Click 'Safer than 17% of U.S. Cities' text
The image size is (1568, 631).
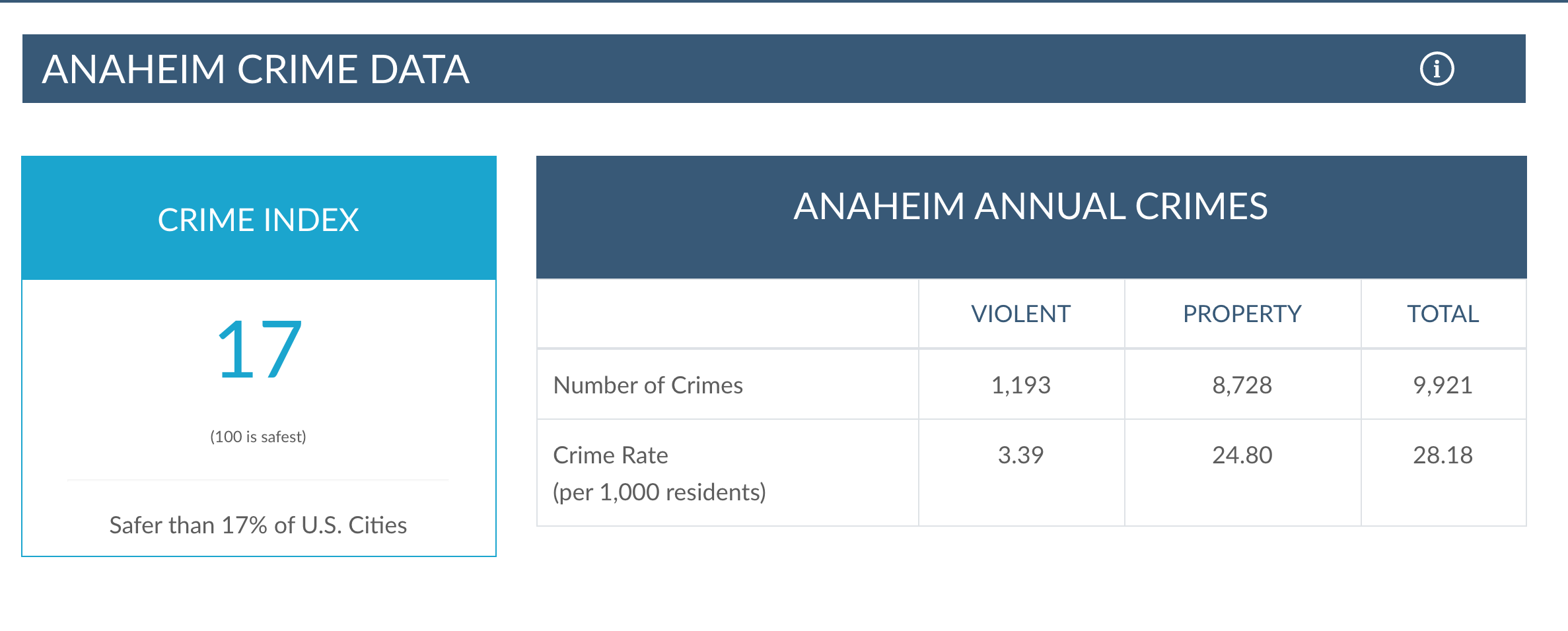[x=258, y=525]
